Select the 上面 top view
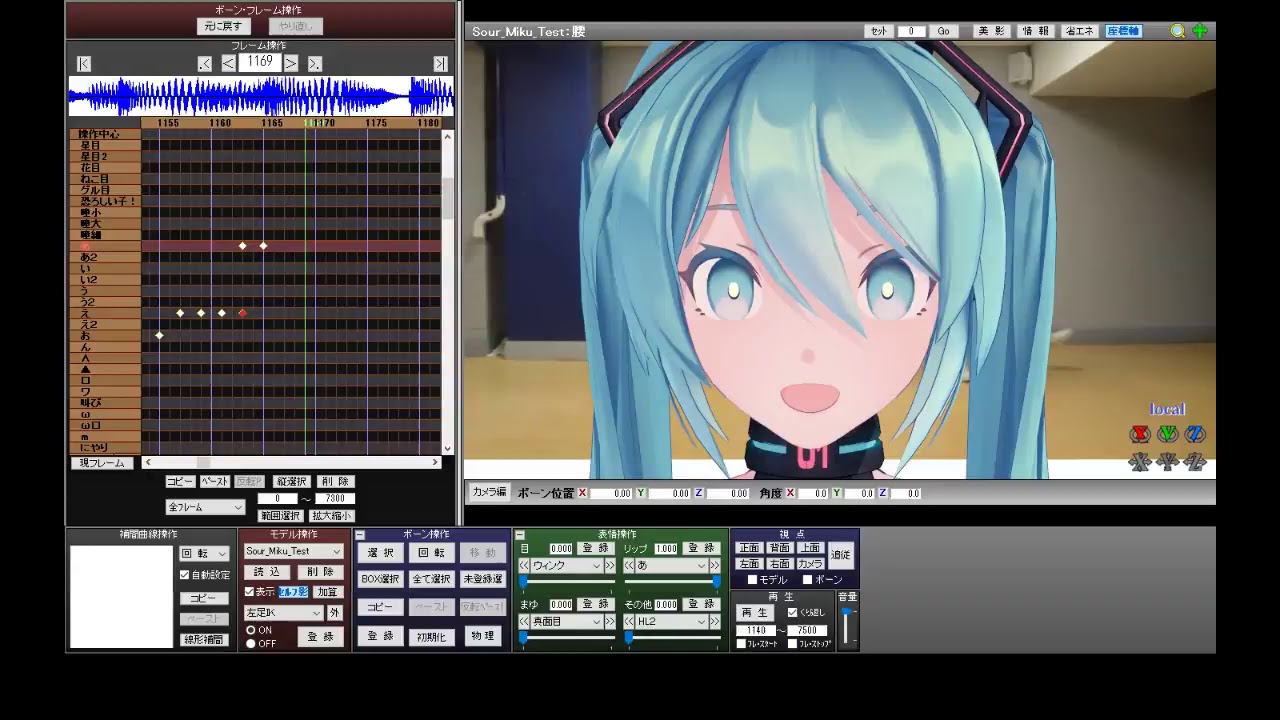The width and height of the screenshot is (1280, 720). pyautogui.click(x=810, y=548)
